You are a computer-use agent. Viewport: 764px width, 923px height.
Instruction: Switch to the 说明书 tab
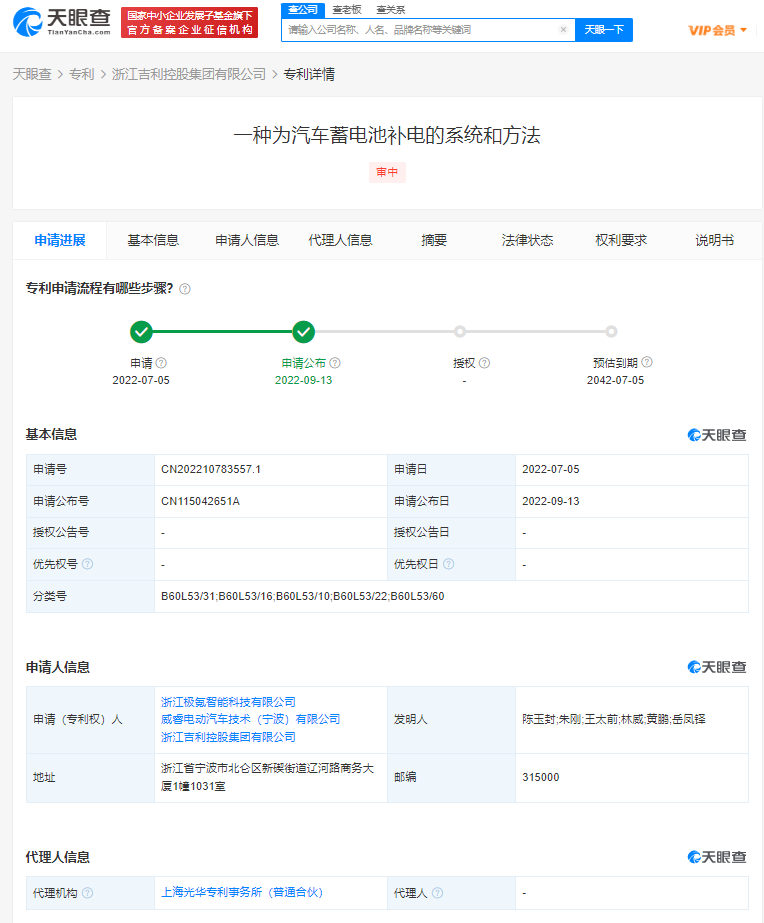click(715, 240)
